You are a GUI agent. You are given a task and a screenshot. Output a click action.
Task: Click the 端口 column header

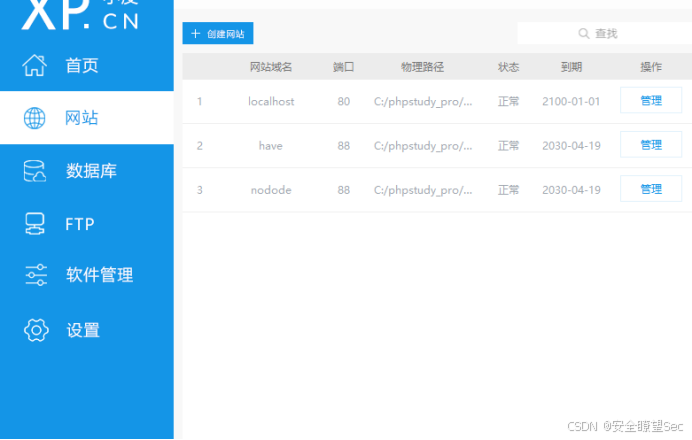(x=343, y=67)
